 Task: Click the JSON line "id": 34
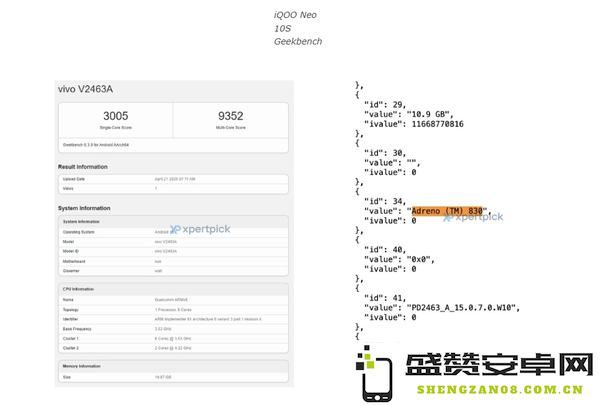tap(385, 201)
